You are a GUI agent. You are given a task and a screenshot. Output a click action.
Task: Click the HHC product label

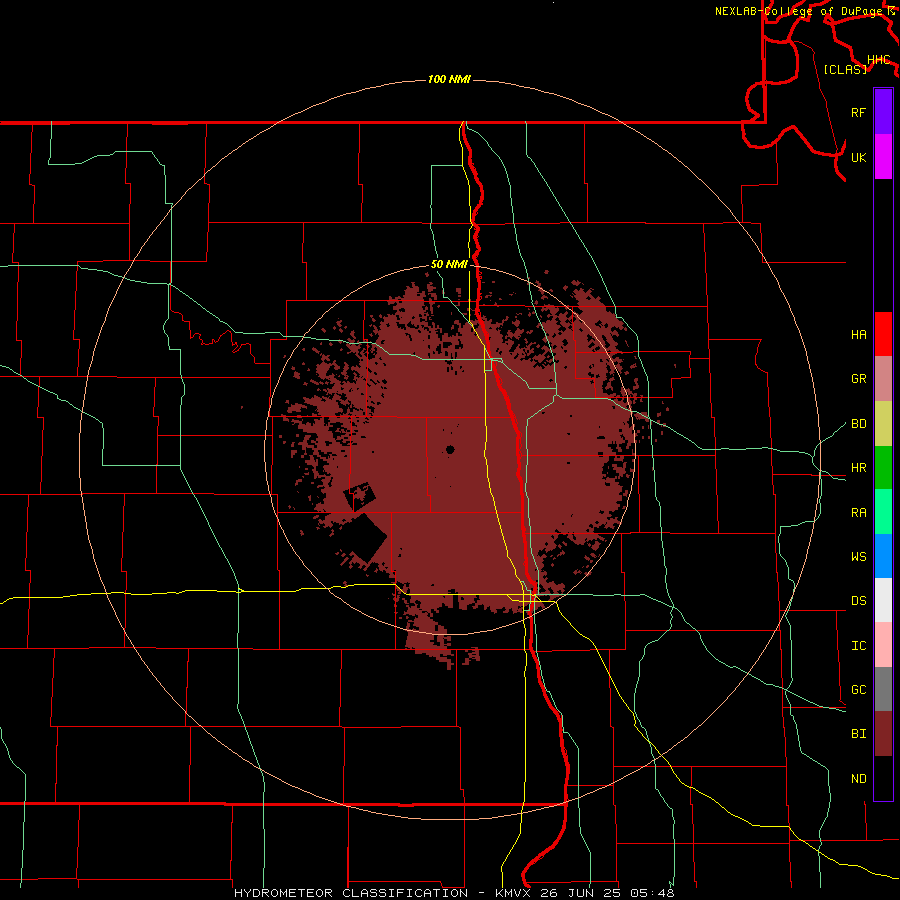878,59
